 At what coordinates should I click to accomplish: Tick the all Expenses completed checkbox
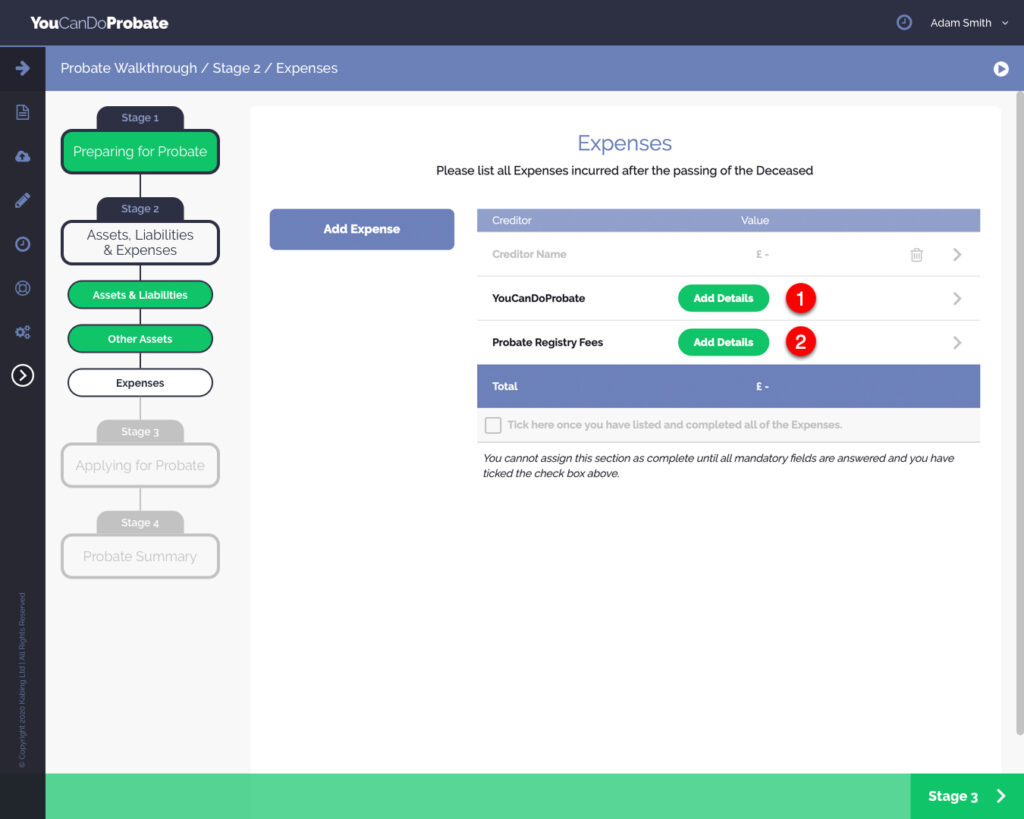pos(493,425)
